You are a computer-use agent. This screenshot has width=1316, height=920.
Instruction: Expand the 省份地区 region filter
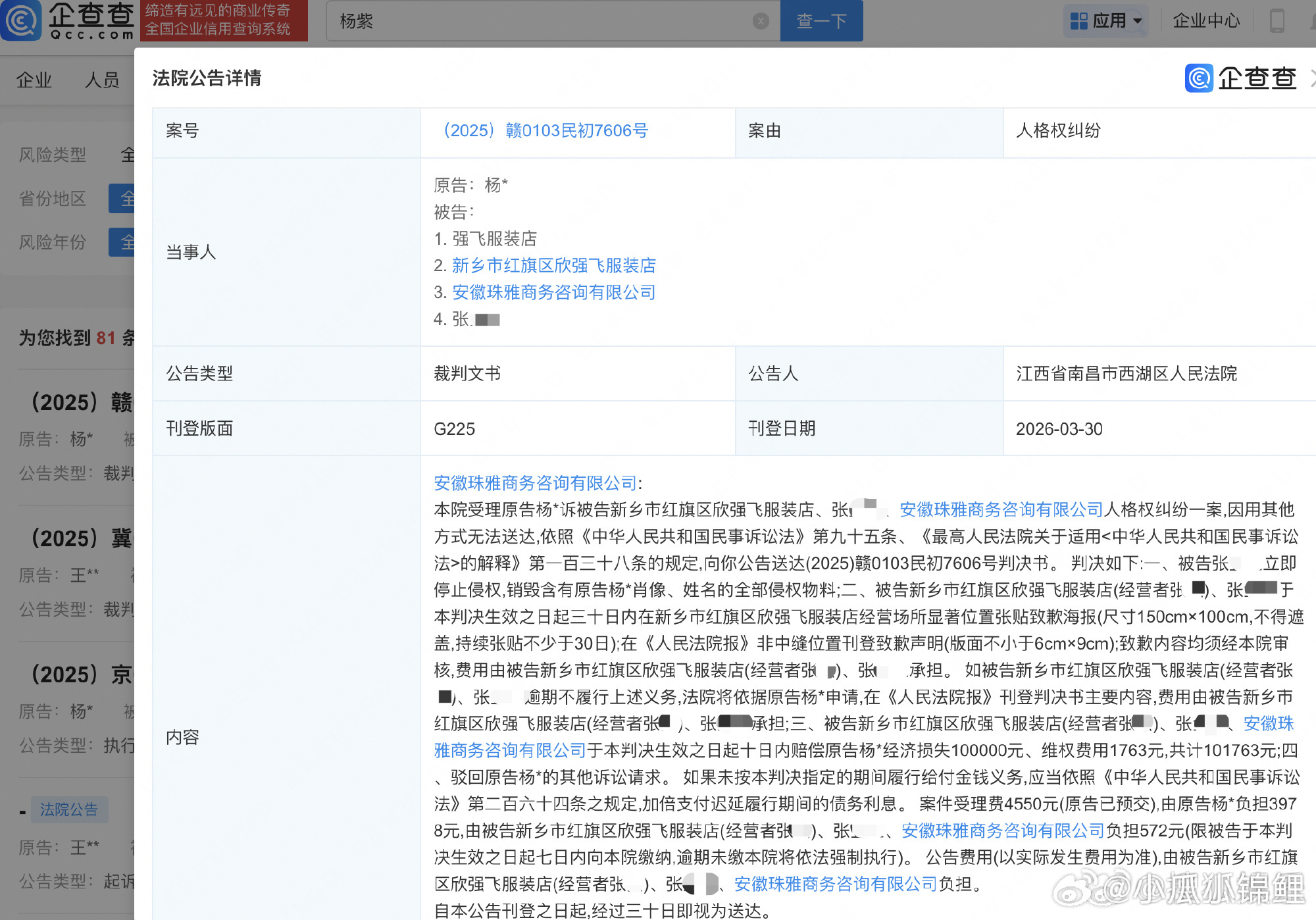pos(53,198)
